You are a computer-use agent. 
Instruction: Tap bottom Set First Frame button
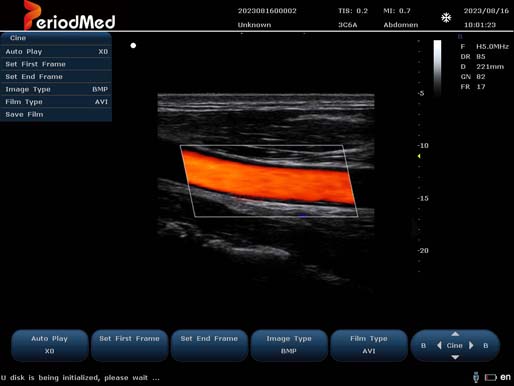pyautogui.click(x=130, y=345)
